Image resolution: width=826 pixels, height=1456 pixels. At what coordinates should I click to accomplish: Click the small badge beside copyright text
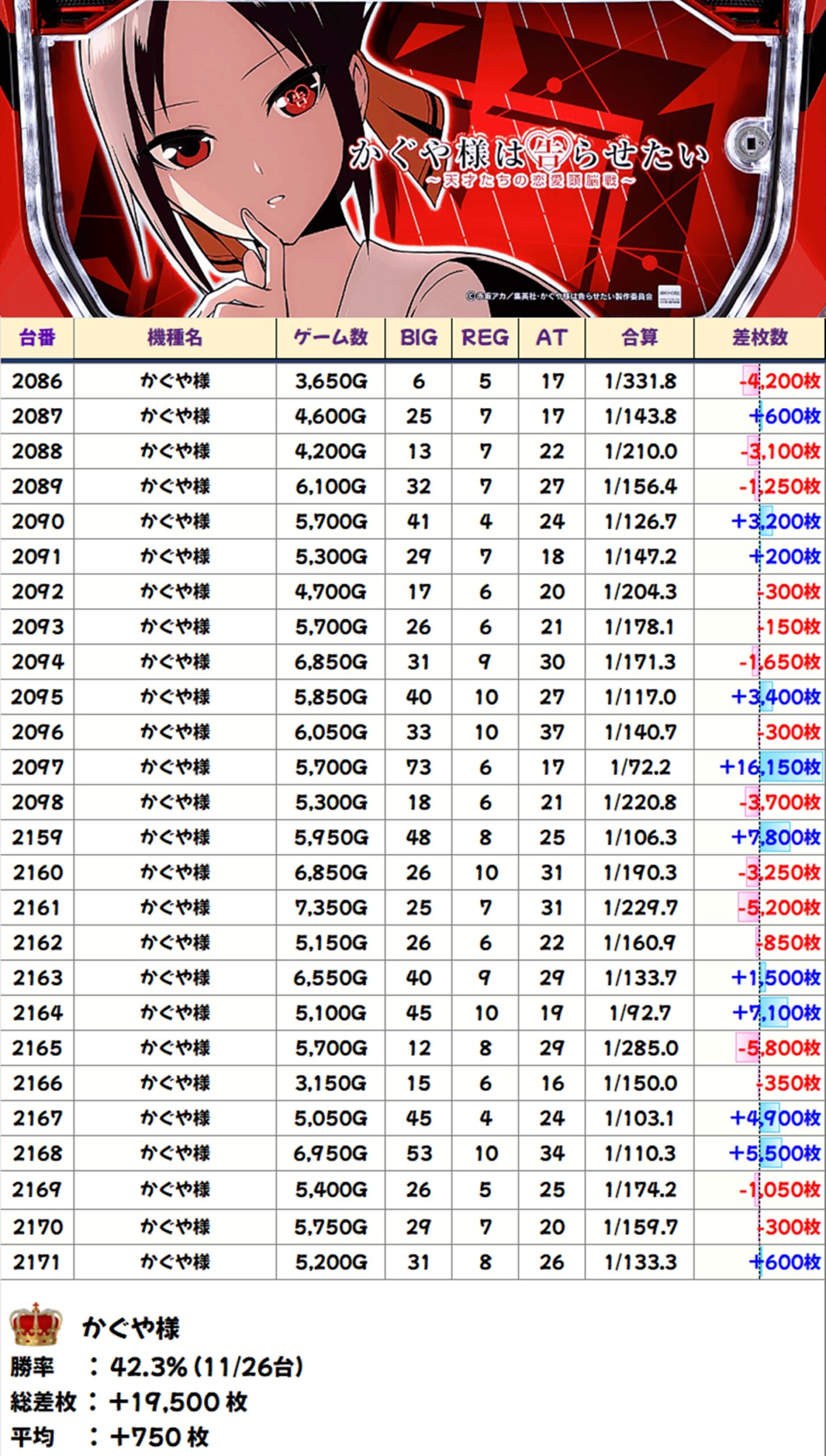(670, 296)
